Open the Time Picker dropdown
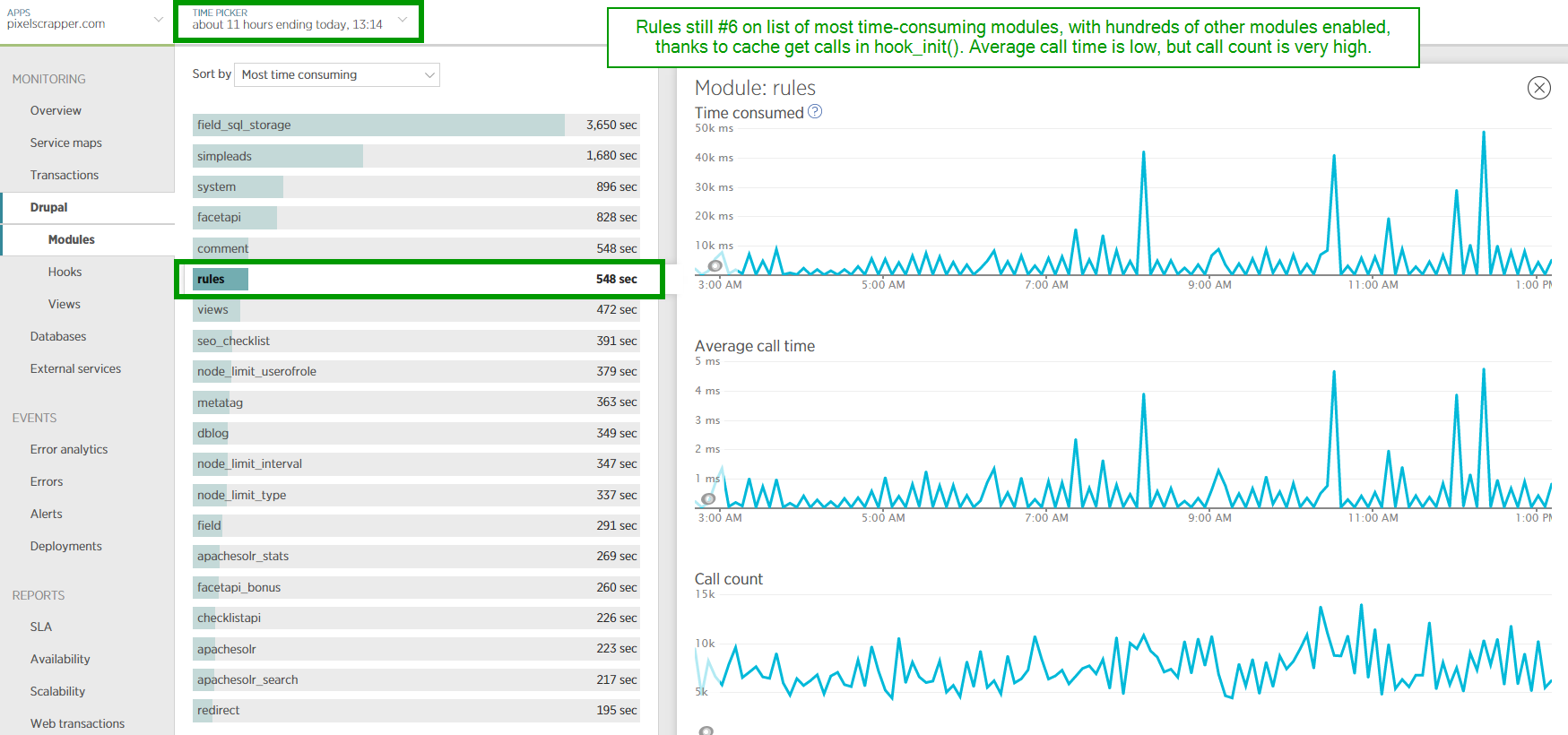Viewport: 1568px width, 735px height. click(299, 20)
